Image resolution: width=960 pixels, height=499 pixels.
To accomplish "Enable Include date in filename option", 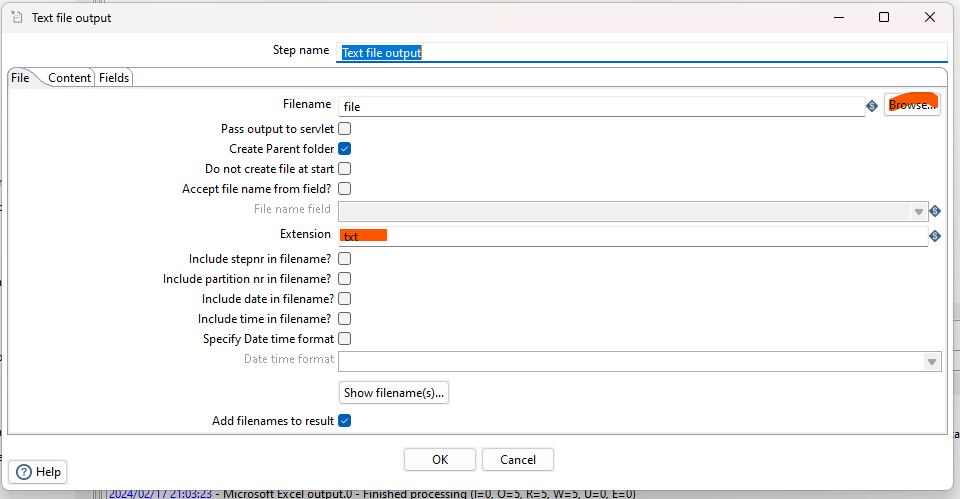I will click(344, 299).
